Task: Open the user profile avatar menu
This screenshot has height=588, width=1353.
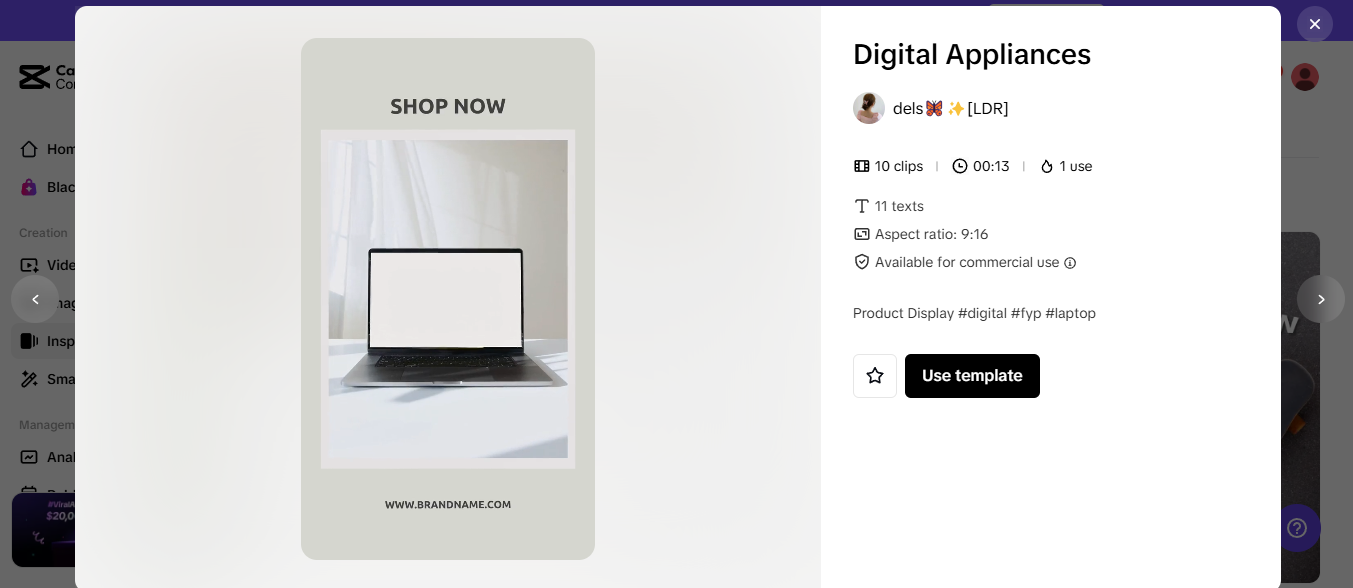Action: click(x=1305, y=77)
